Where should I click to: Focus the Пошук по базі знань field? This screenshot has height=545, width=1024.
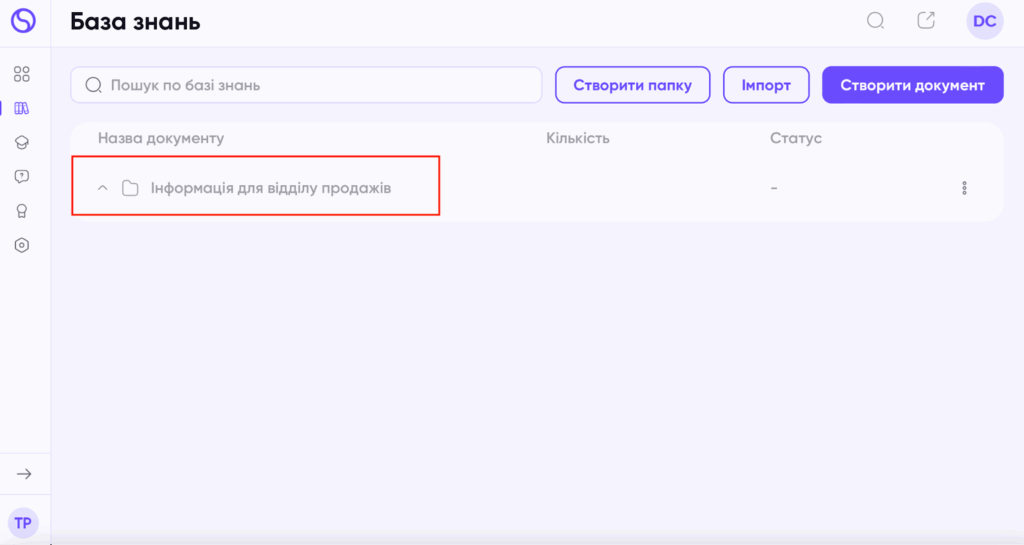click(x=306, y=85)
